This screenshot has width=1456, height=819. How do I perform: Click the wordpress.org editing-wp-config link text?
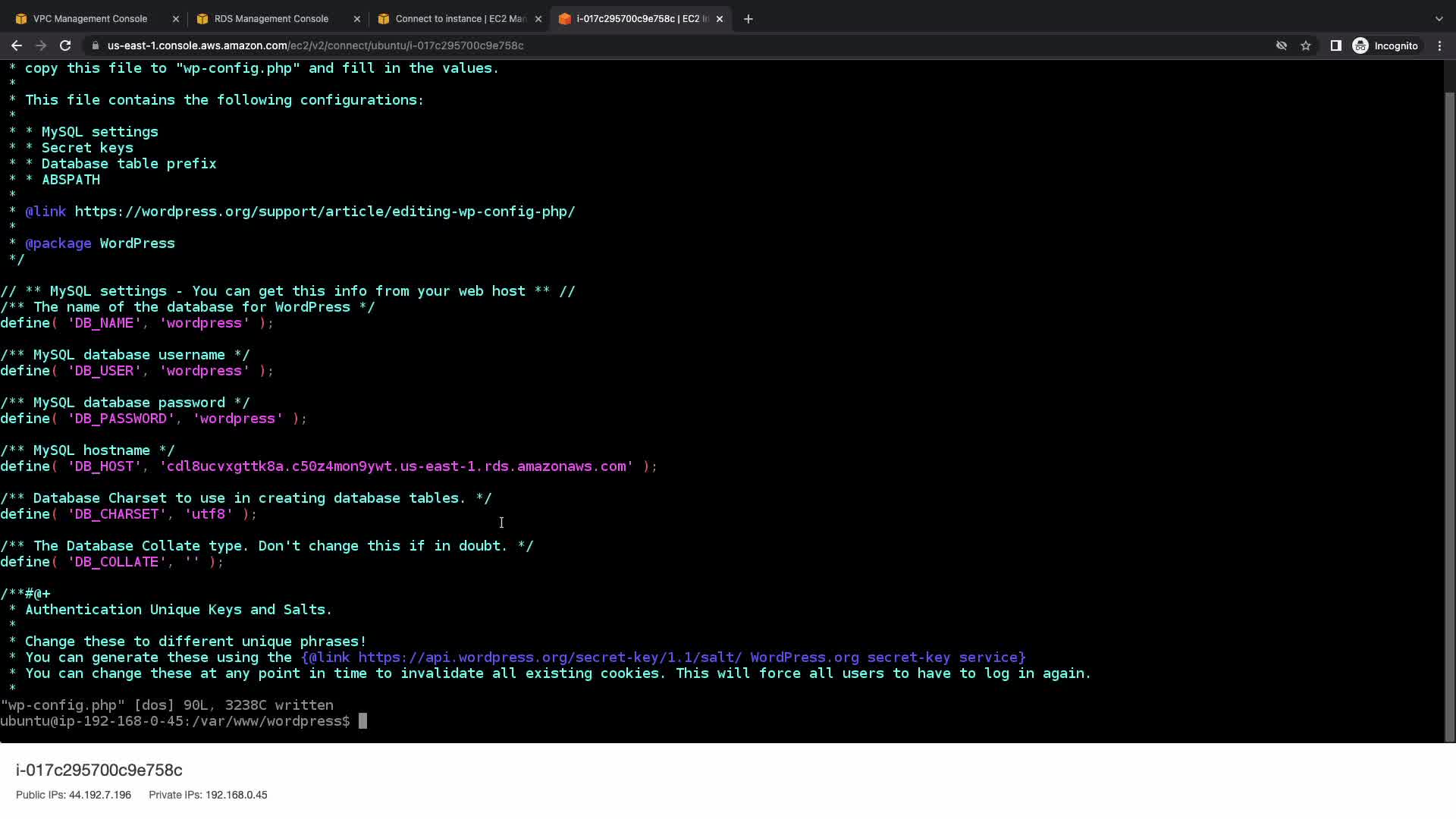click(325, 212)
